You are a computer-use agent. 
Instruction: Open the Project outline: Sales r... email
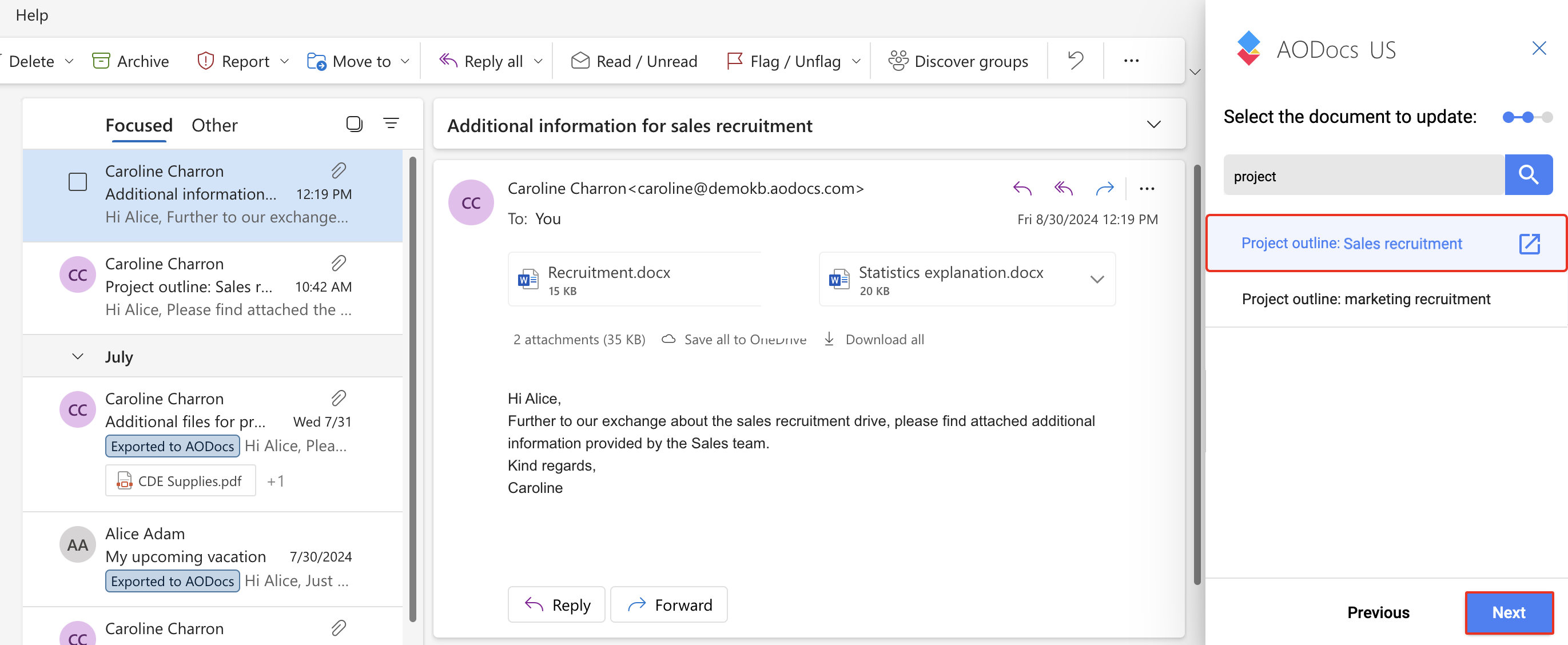click(212, 286)
